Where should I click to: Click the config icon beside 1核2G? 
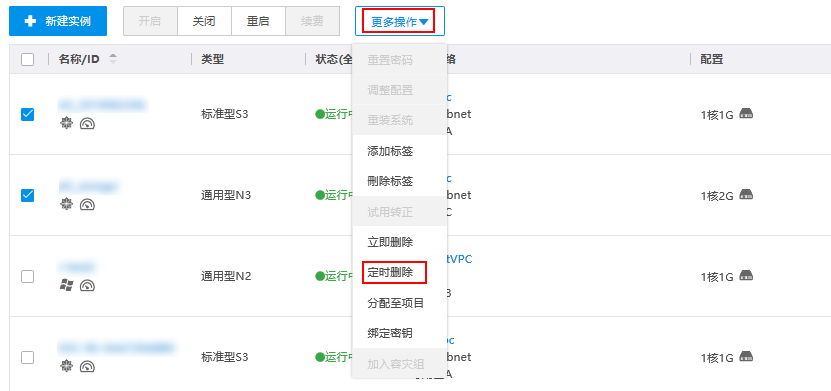746,194
